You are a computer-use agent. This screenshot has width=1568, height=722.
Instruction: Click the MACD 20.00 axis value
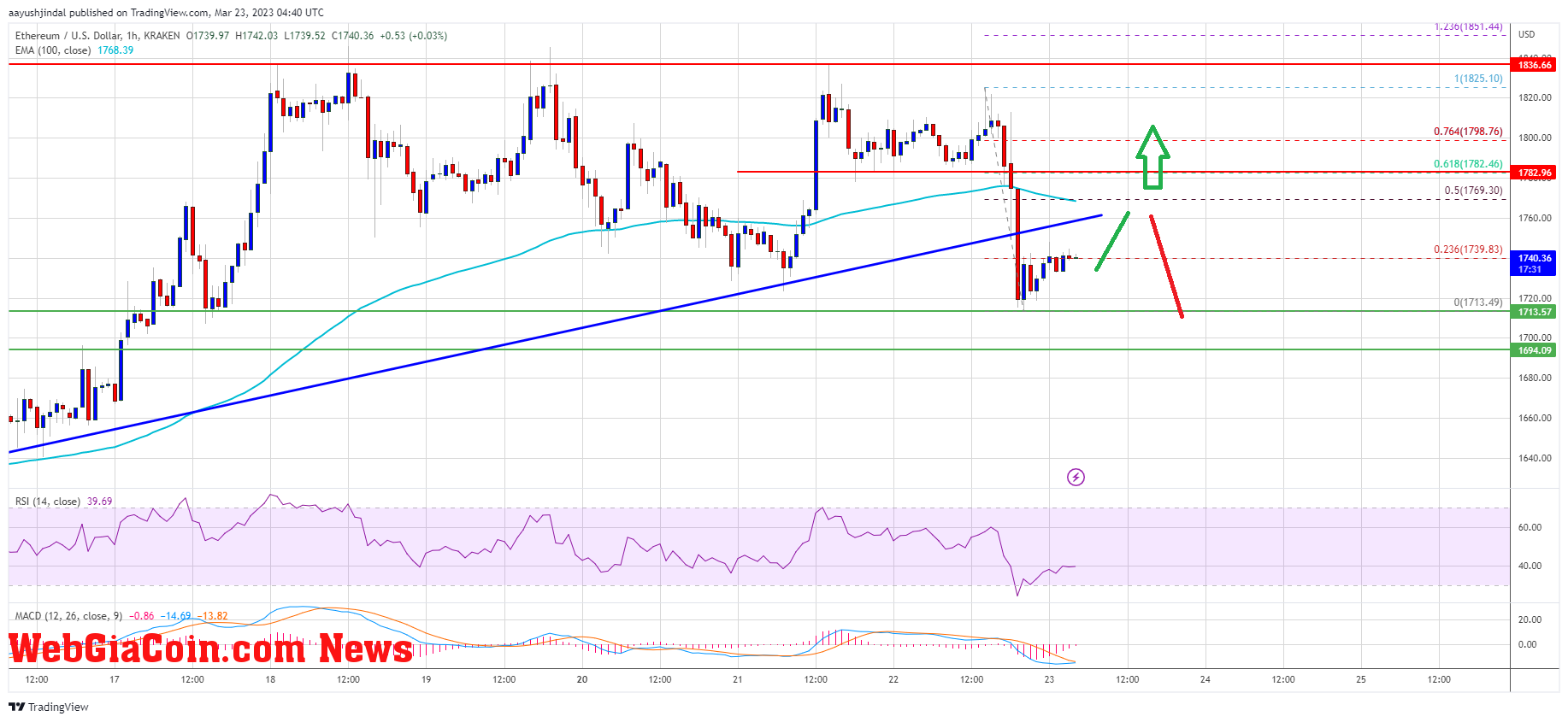click(x=1530, y=619)
